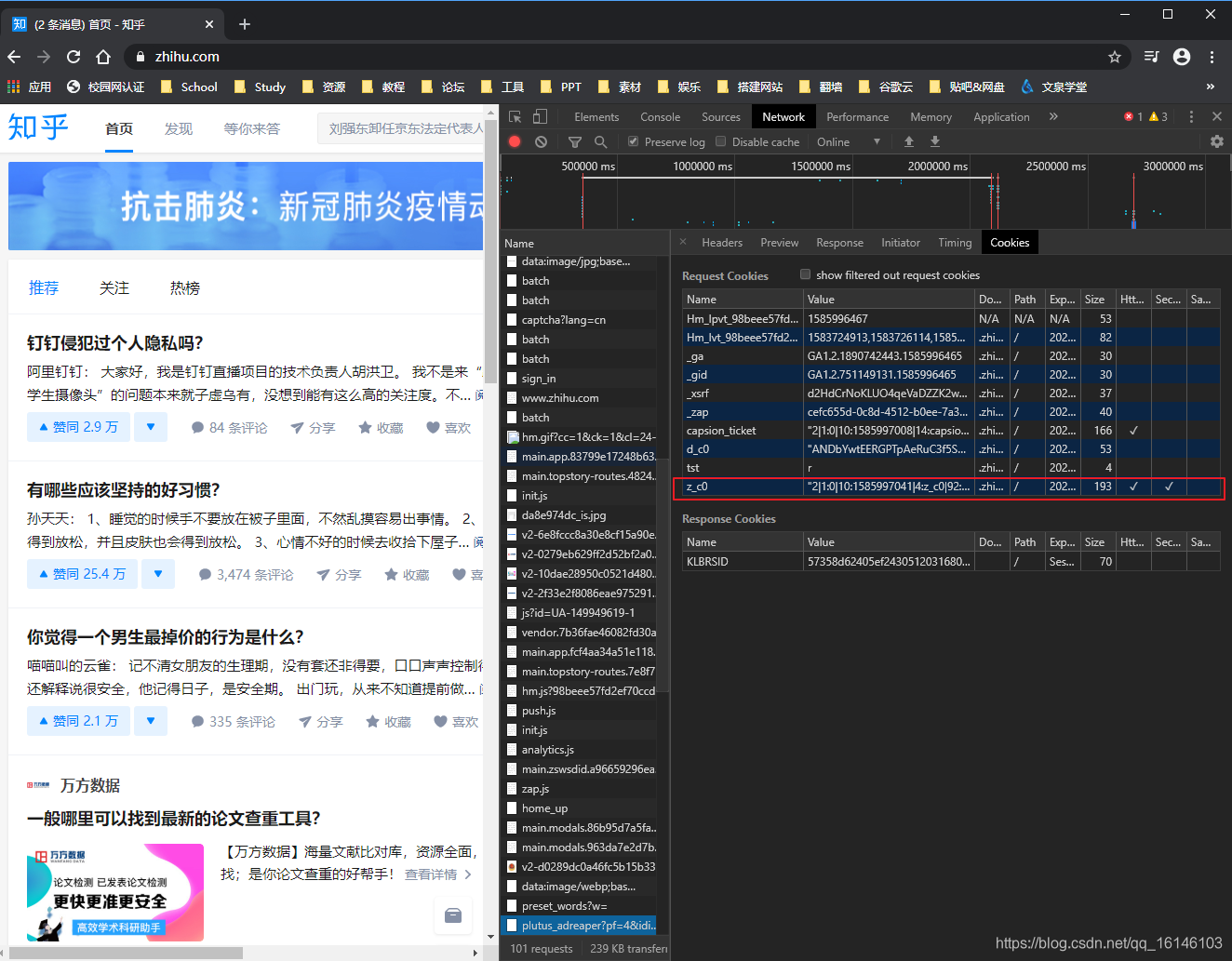Upvote the 钉钉 post 赞同 2.9 万
Screen dimensions: 1232x961
point(78,427)
